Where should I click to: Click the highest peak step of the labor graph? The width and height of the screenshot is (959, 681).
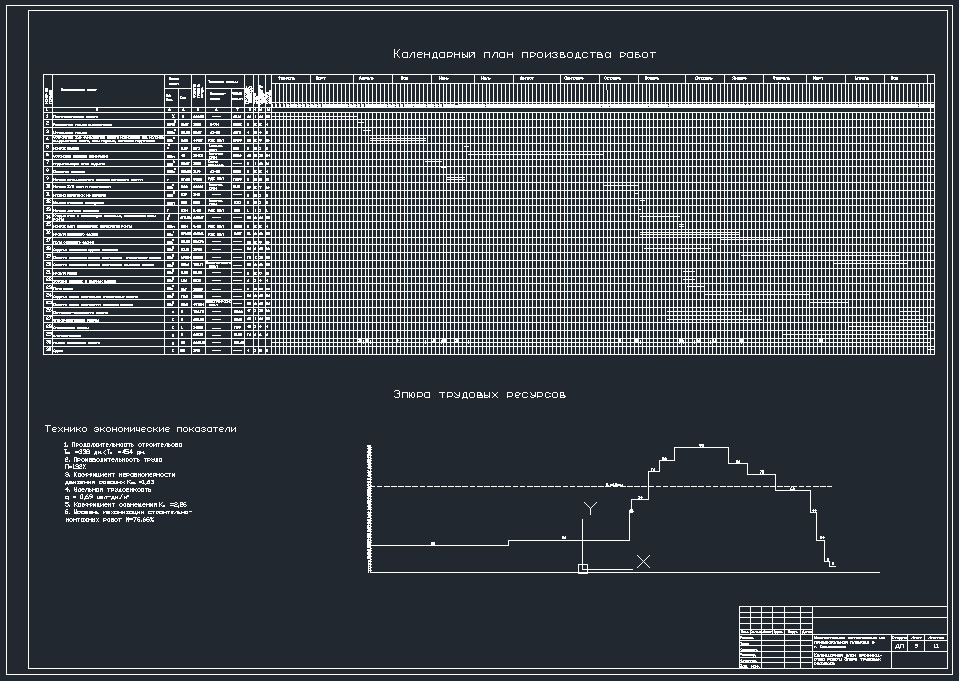click(701, 446)
